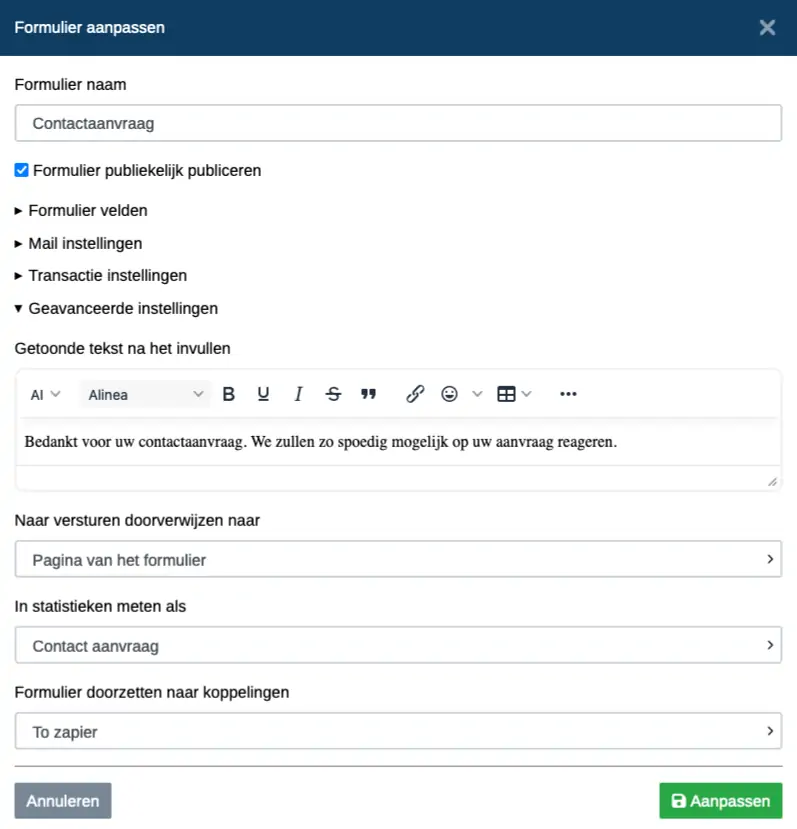
Task: Toggle underline formatting in editor
Action: (263, 394)
